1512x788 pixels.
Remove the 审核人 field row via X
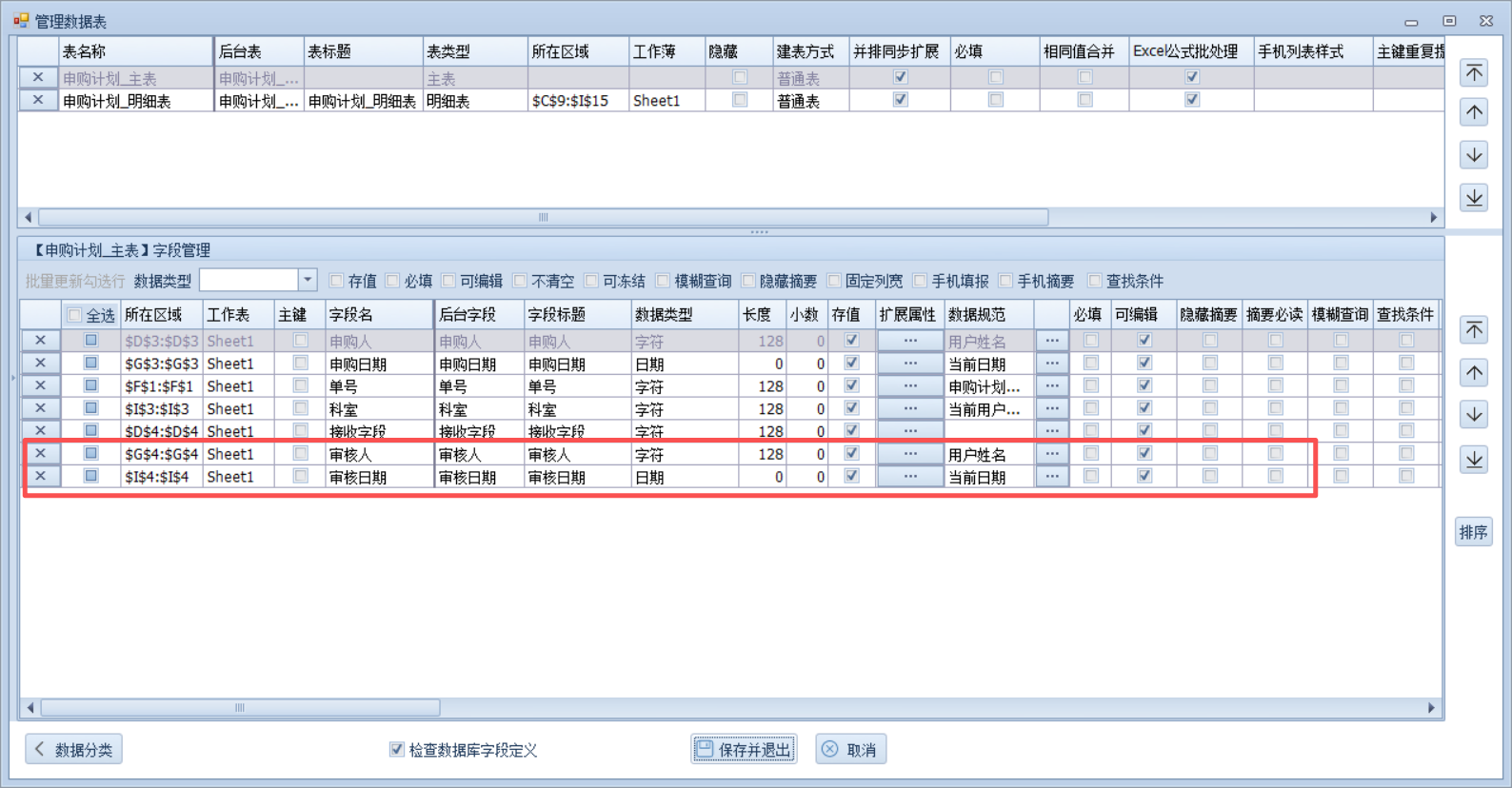(x=40, y=454)
